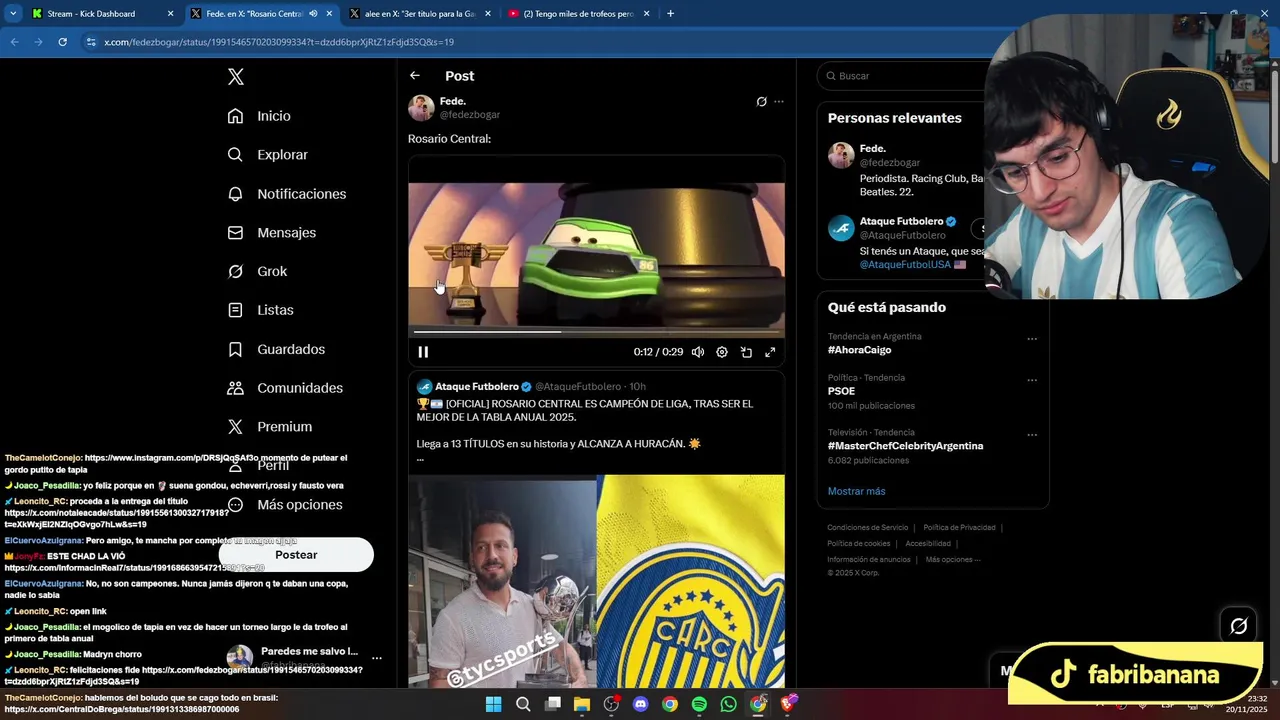Screen dimensions: 1280x720
Task: Open video settings gear
Action: click(x=722, y=352)
